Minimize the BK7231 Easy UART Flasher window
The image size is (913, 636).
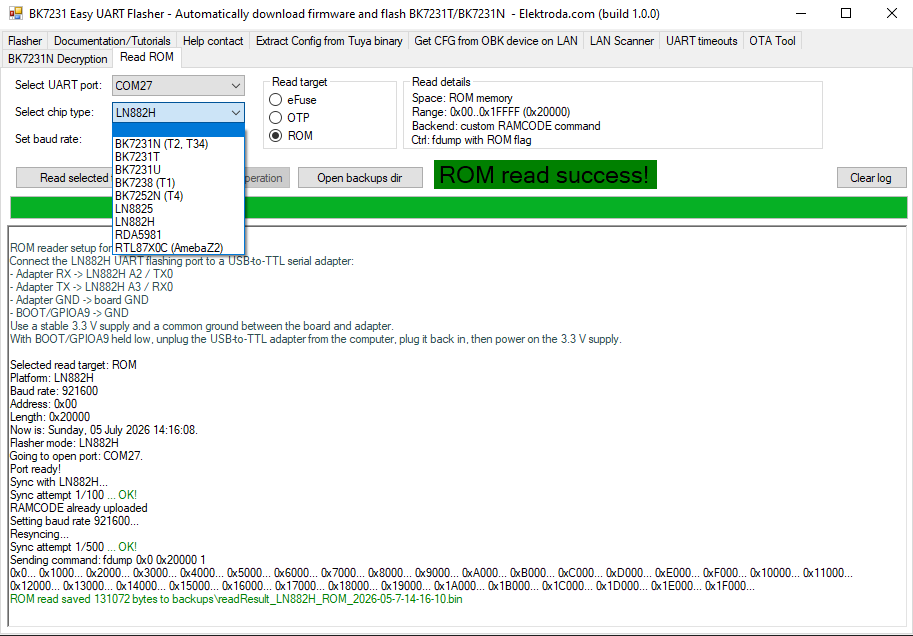801,13
